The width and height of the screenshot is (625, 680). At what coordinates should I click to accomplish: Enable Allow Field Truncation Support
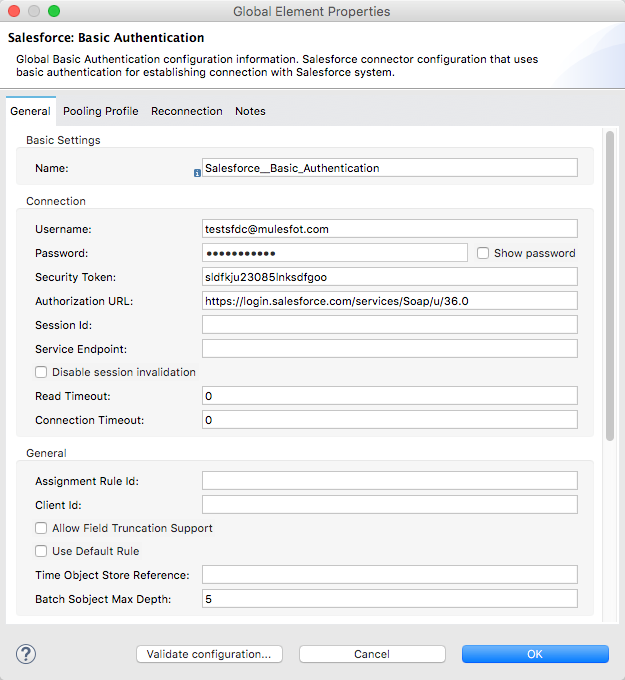41,528
